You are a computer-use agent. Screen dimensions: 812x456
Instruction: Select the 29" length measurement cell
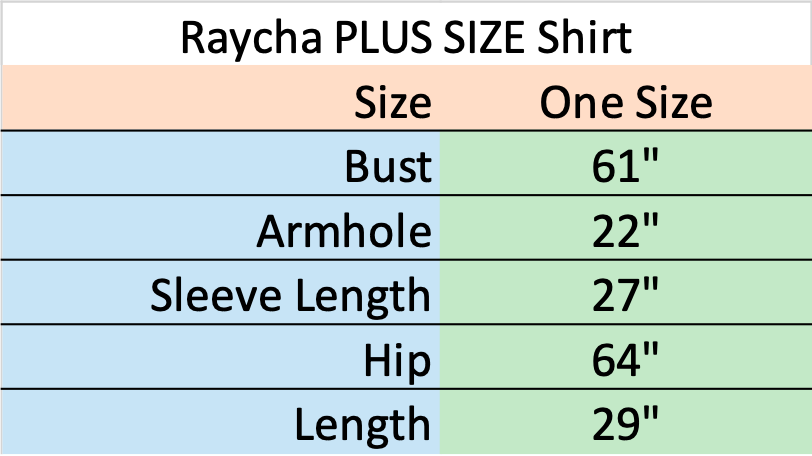tap(626, 424)
